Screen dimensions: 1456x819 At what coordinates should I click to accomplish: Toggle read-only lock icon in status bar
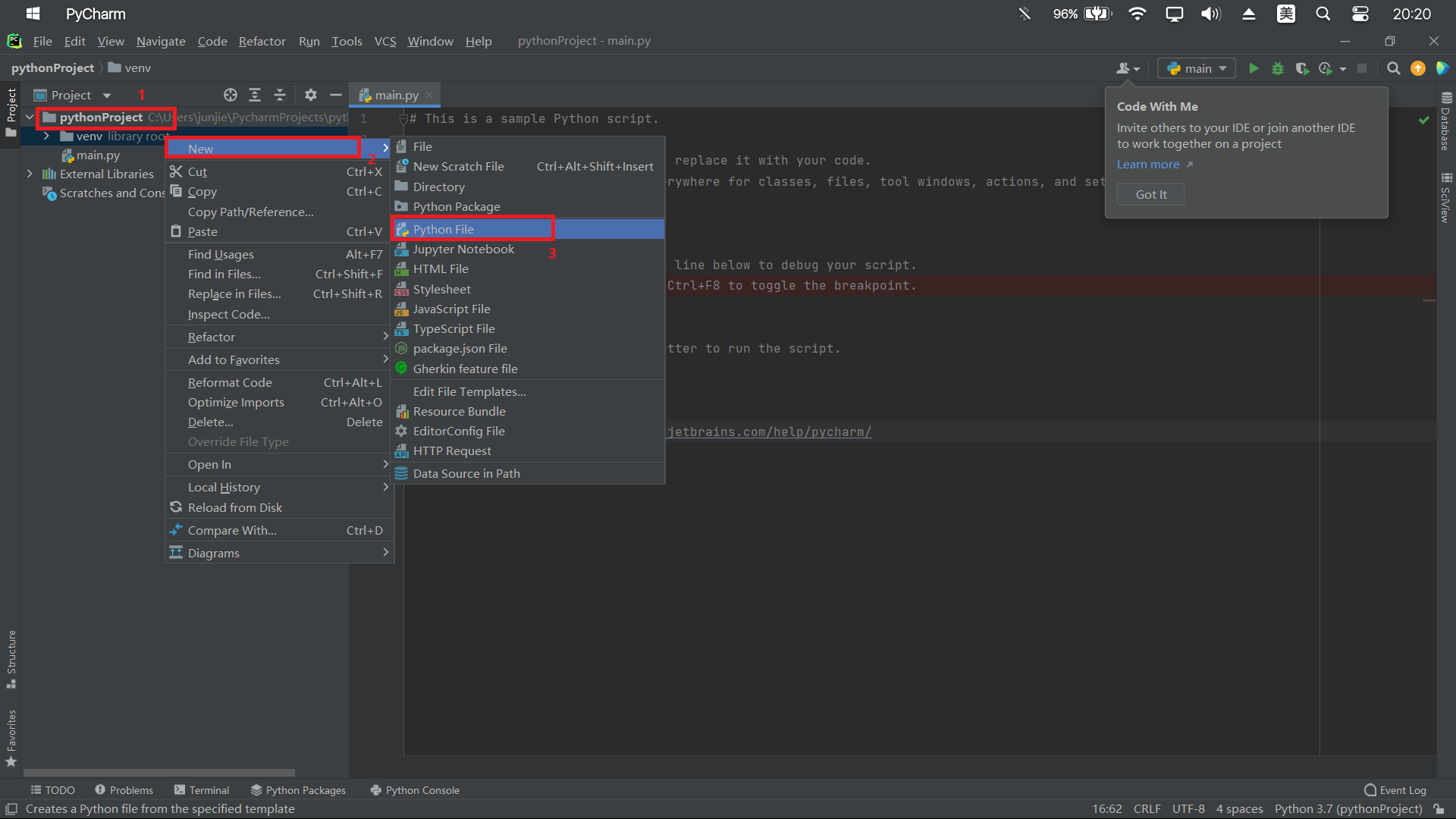pyautogui.click(x=1439, y=809)
